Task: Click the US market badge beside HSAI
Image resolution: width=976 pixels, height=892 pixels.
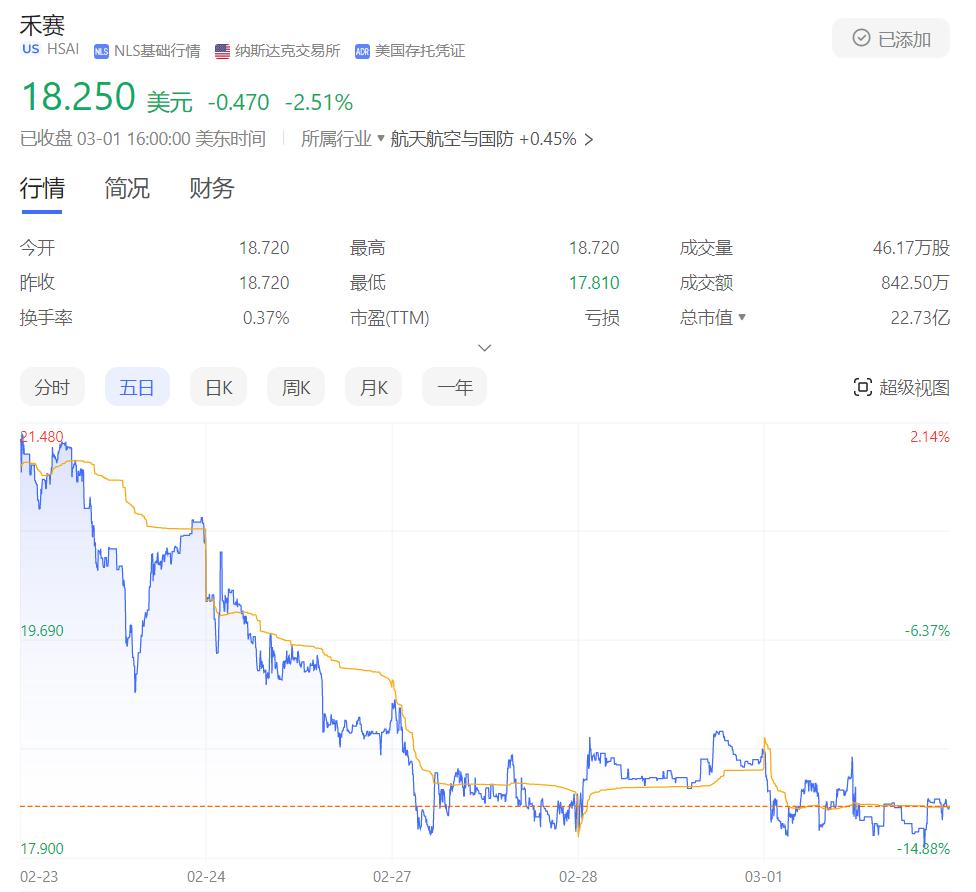Action: pyautogui.click(x=29, y=50)
